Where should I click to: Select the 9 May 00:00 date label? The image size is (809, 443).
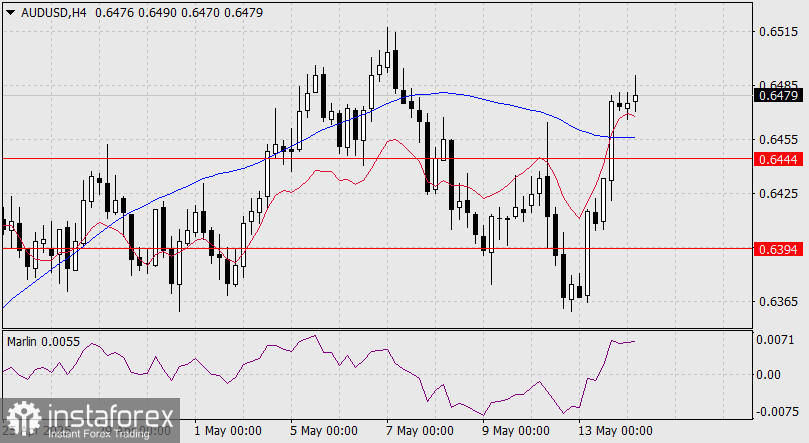point(515,431)
